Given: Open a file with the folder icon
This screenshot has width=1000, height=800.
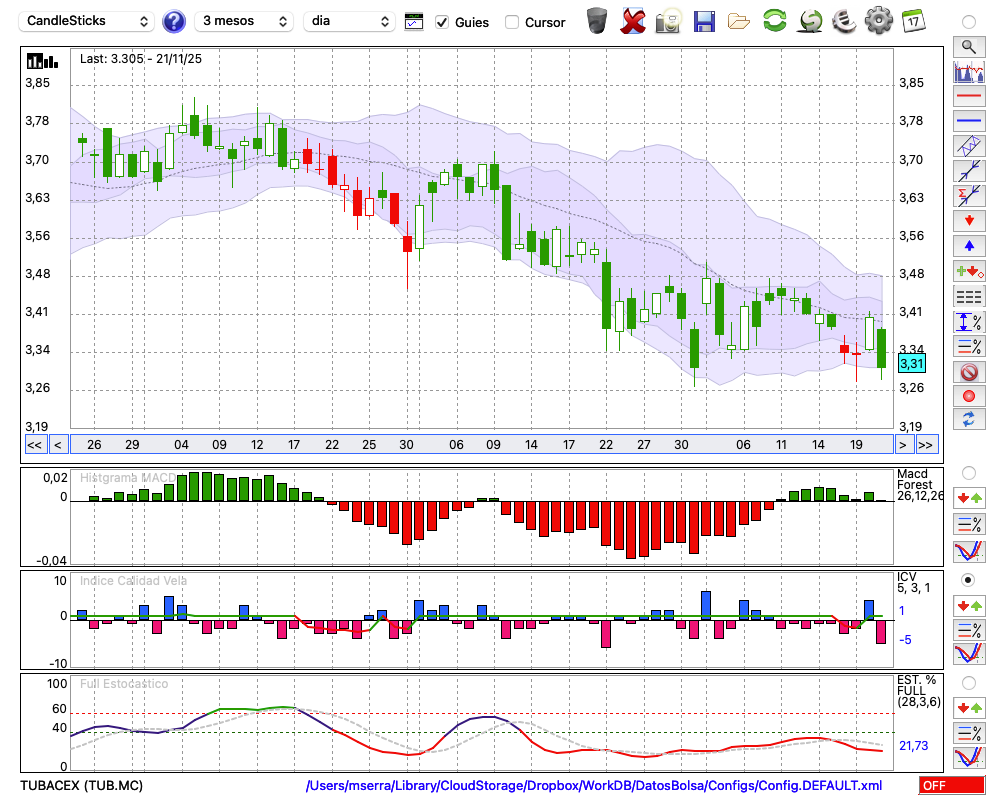Looking at the screenshot, I should click(739, 22).
